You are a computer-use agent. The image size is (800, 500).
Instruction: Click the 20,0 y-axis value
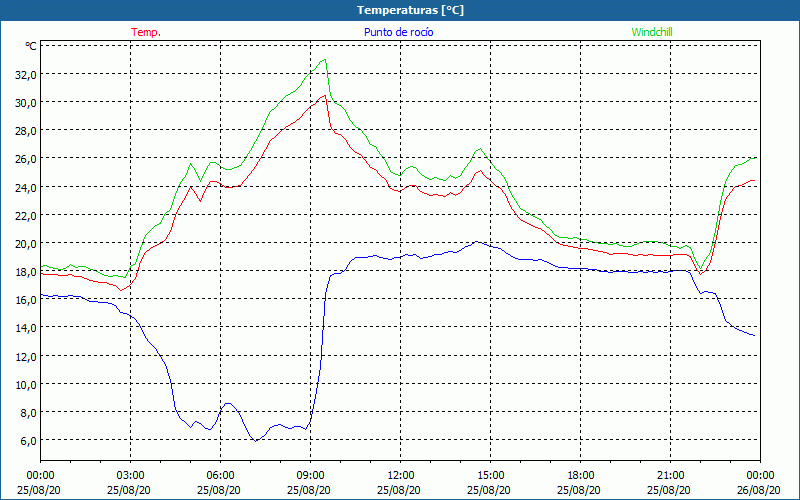click(26, 243)
